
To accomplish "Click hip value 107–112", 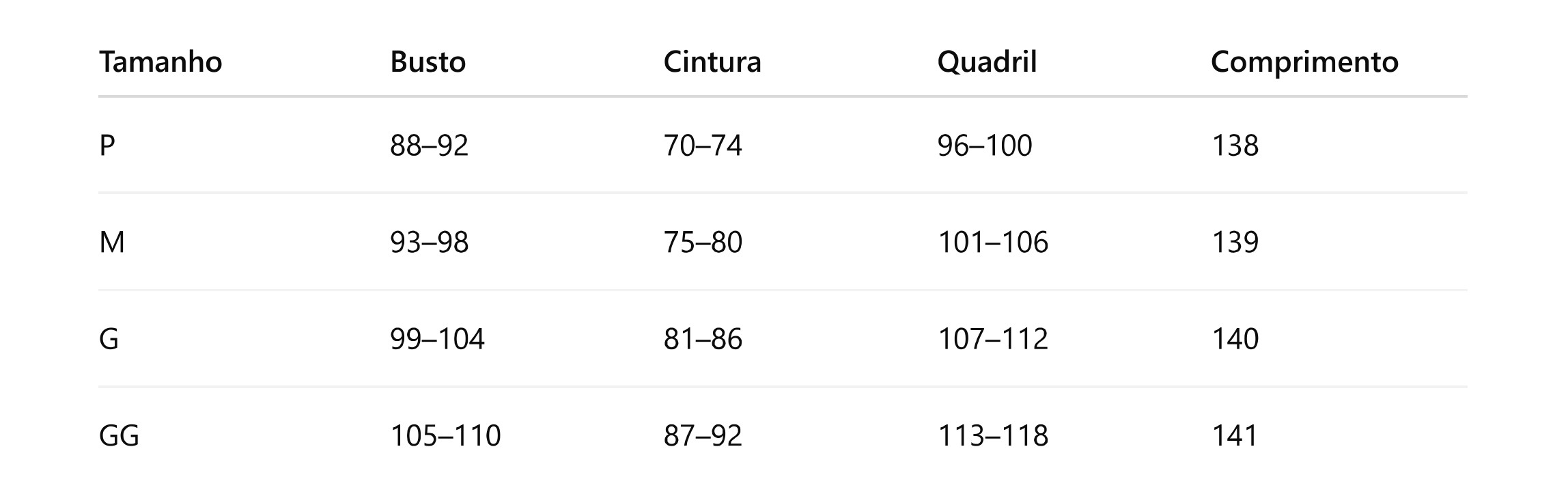I will coord(993,339).
